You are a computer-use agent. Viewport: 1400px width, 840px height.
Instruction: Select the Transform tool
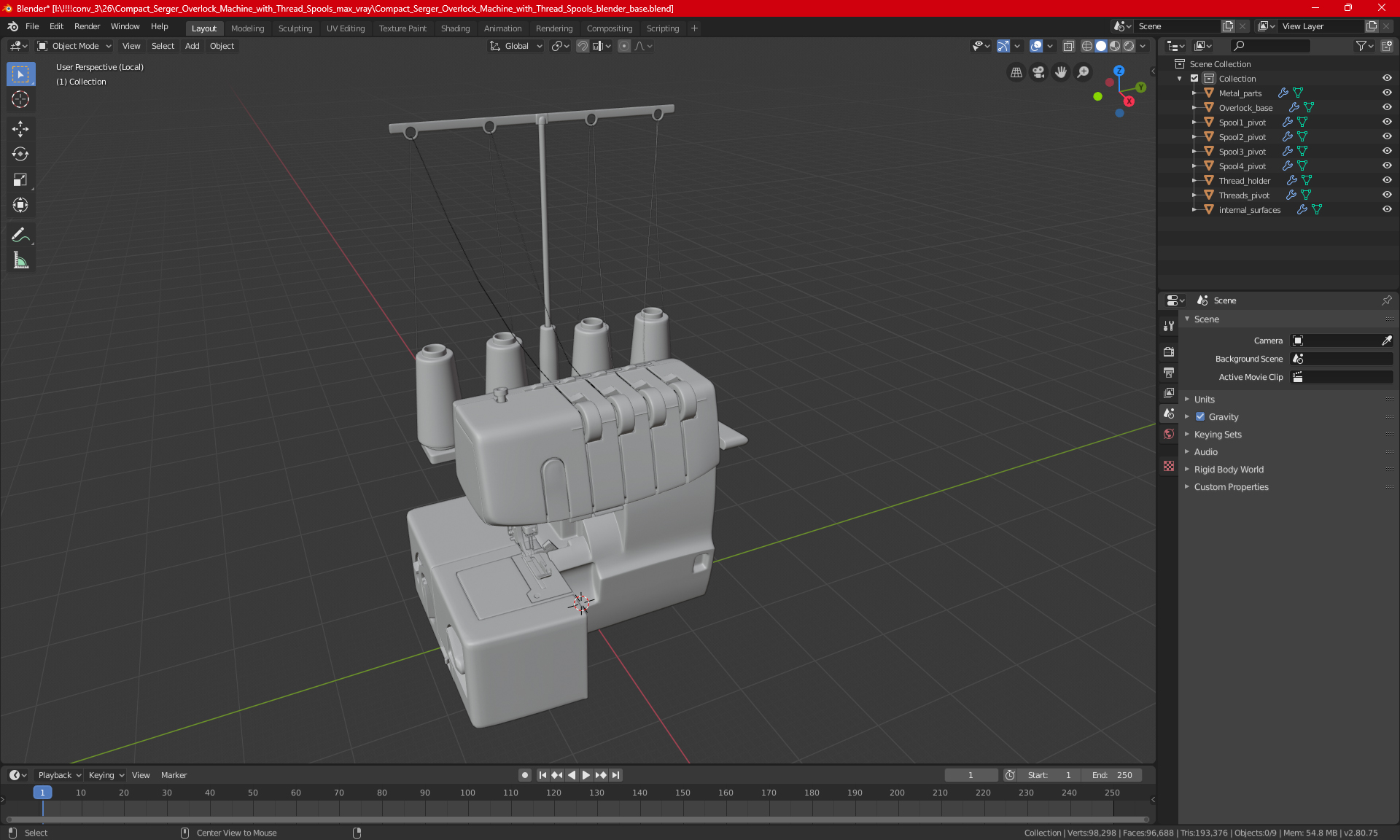pyautogui.click(x=20, y=205)
